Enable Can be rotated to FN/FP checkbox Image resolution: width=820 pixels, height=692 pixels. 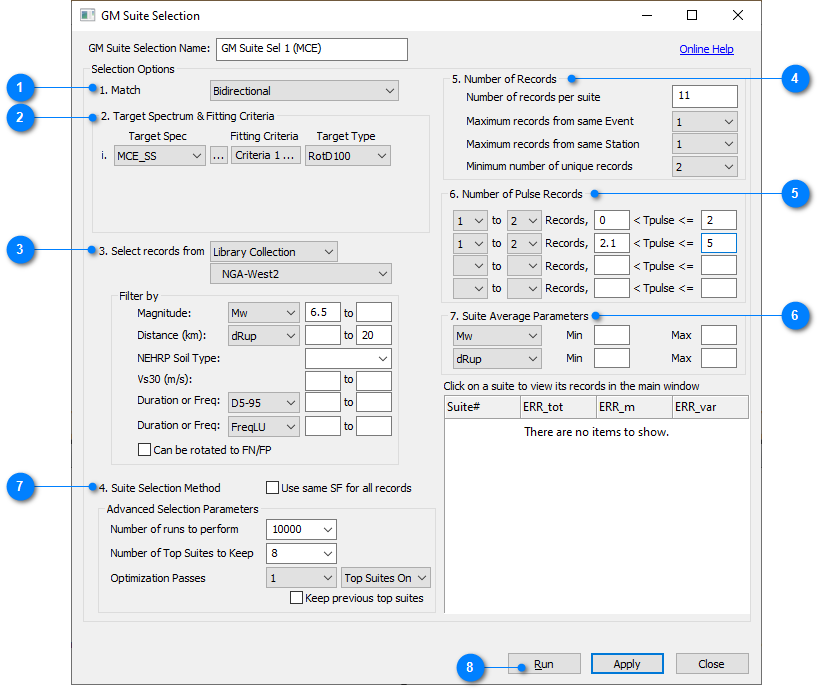(145, 450)
